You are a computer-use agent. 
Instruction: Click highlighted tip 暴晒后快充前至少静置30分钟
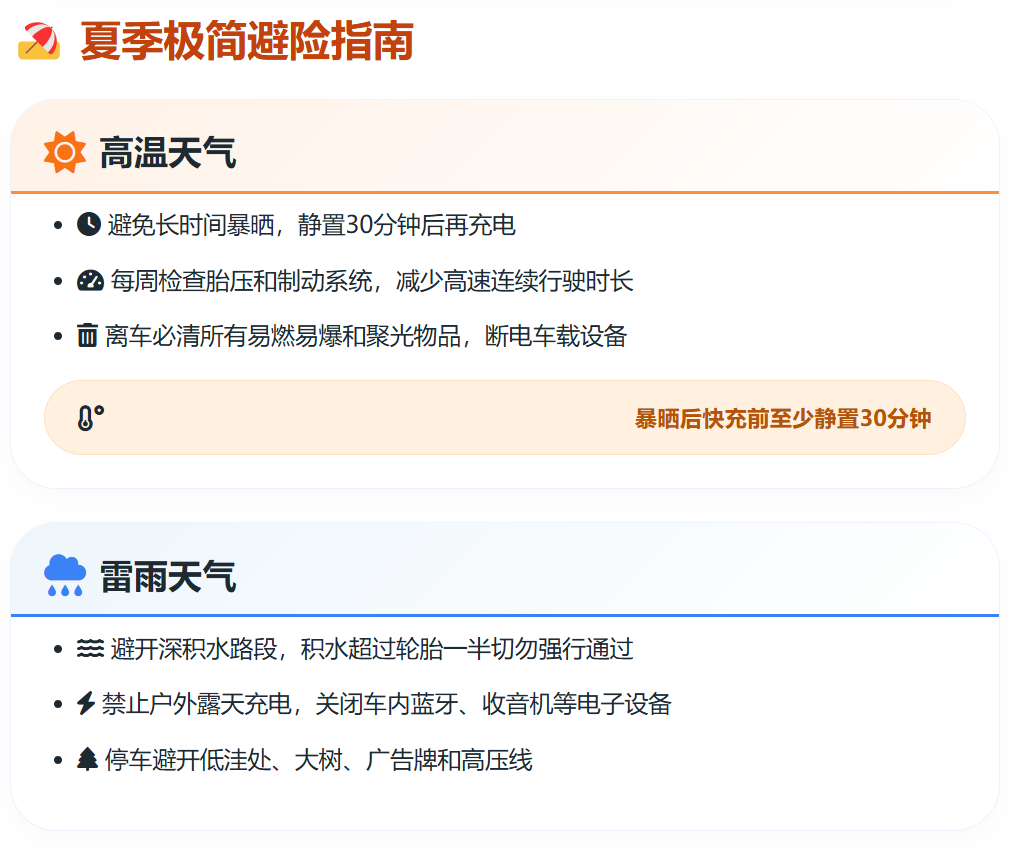tap(783, 418)
